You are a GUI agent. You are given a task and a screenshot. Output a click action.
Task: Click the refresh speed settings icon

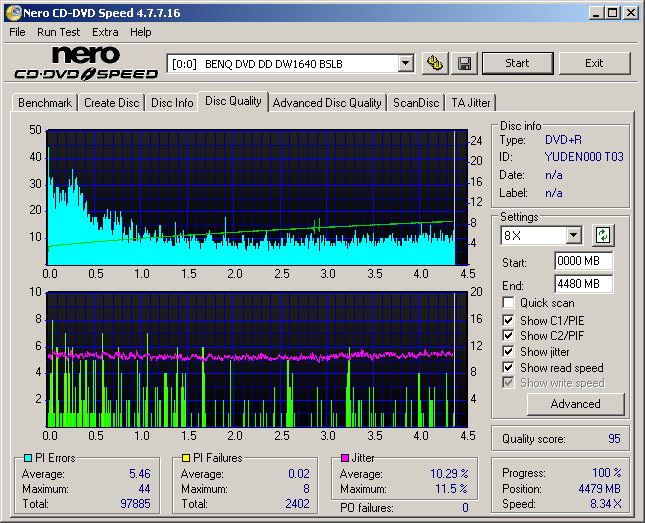[x=603, y=235]
